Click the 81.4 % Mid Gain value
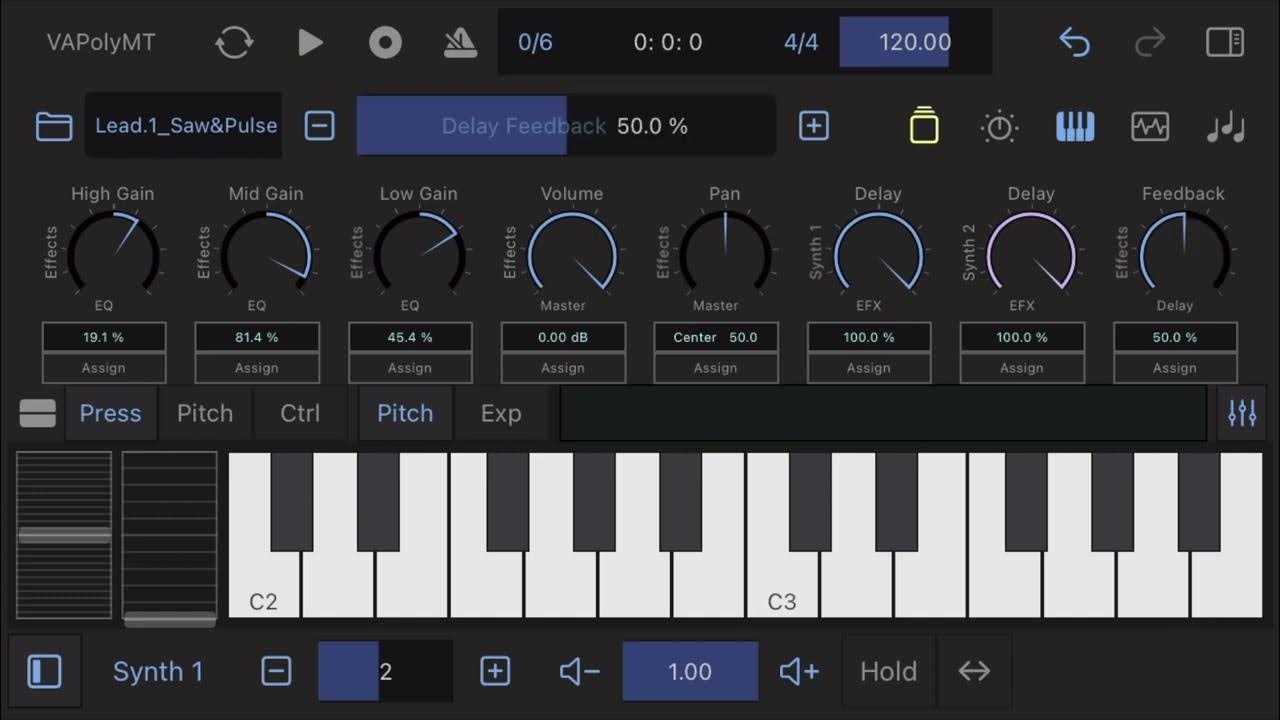Viewport: 1280px width, 720px height. point(257,337)
